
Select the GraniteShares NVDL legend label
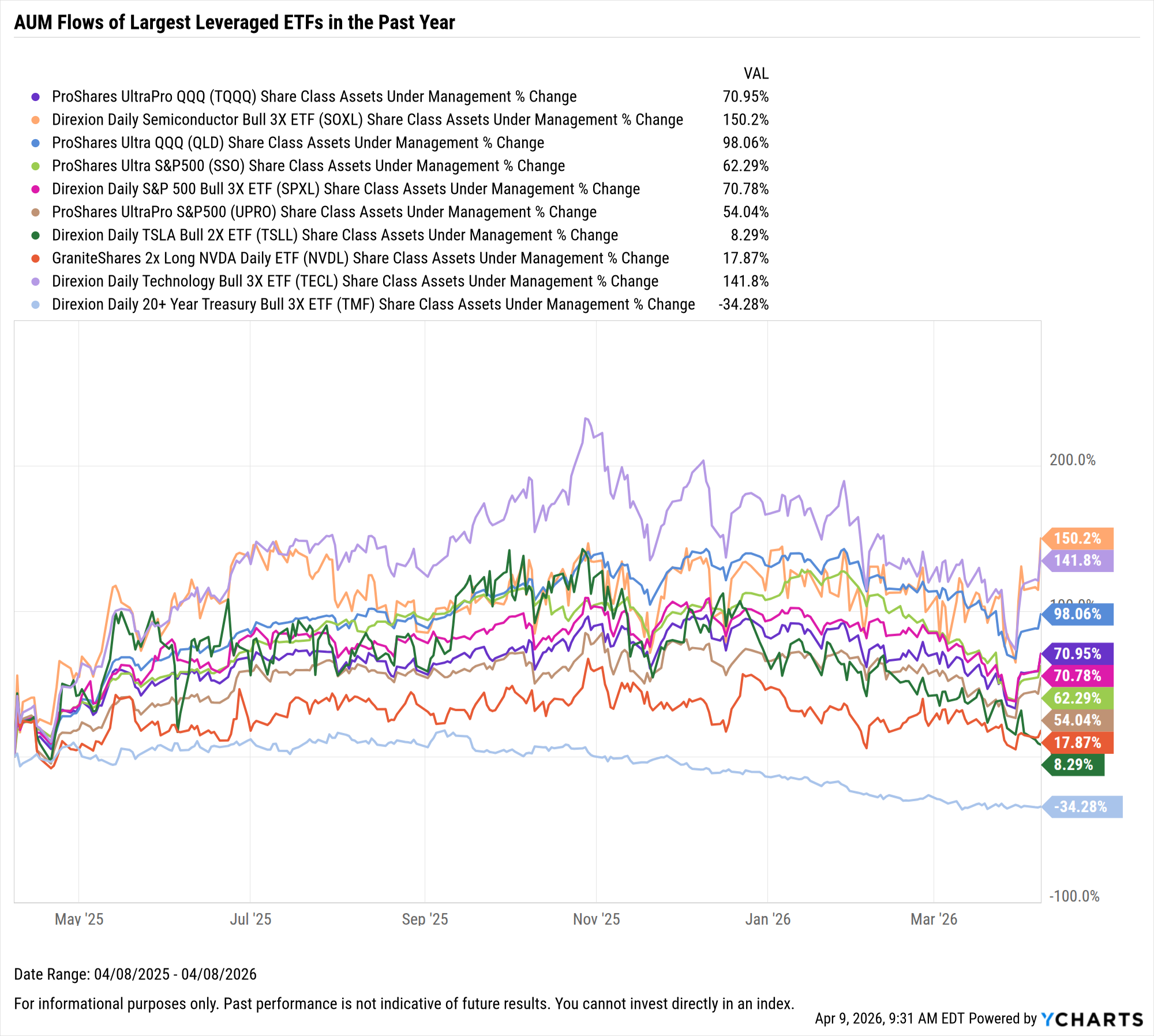(x=360, y=259)
